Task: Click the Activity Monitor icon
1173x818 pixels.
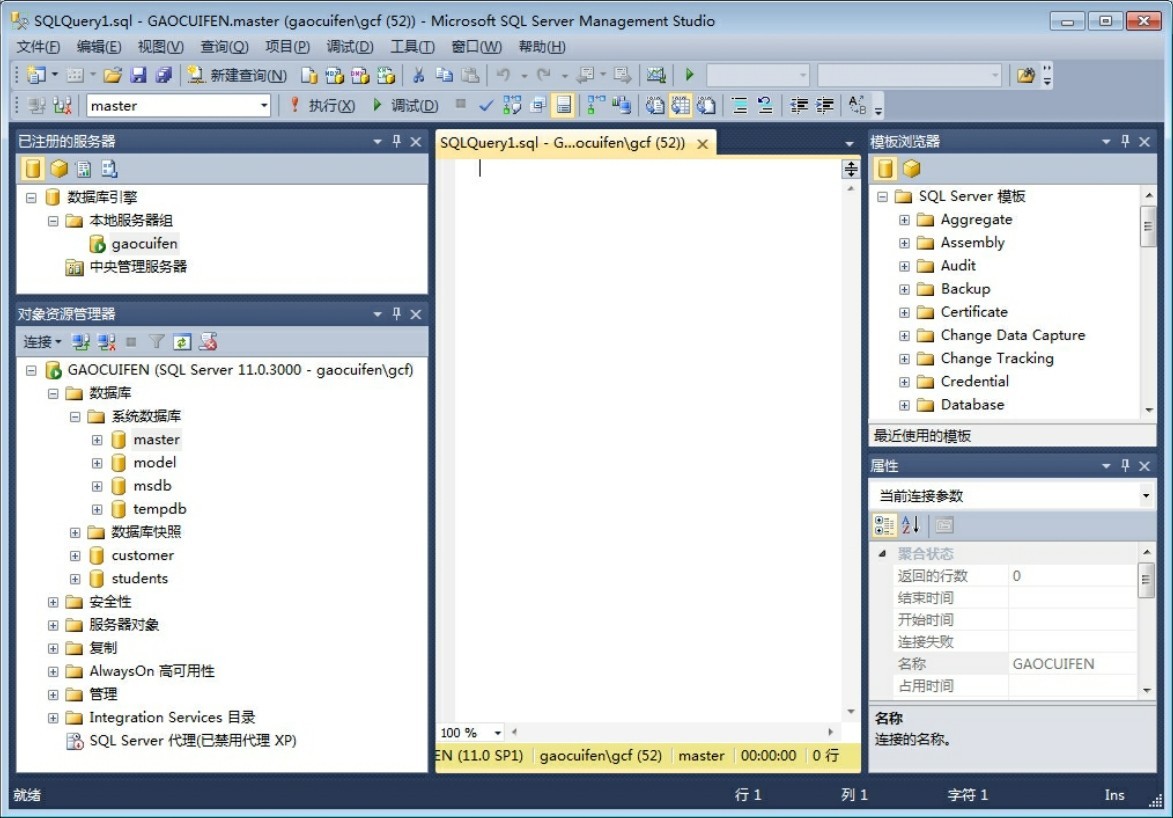Action: tap(656, 75)
